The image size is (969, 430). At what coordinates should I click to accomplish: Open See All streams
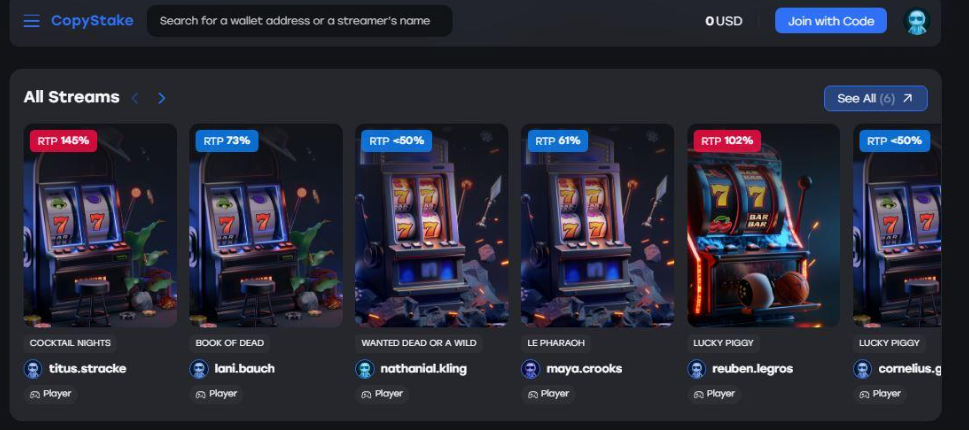click(875, 98)
